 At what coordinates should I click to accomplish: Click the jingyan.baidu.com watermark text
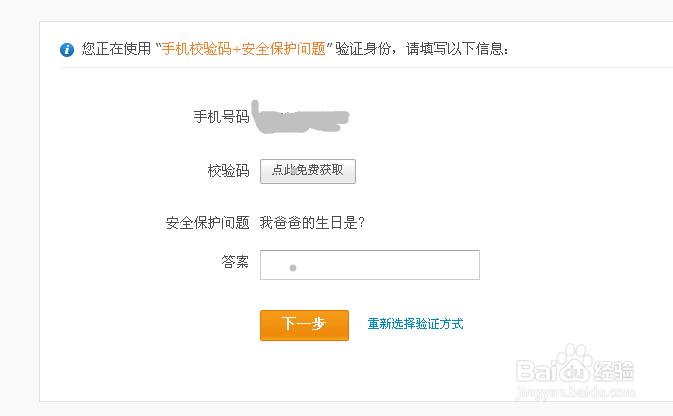[576, 392]
